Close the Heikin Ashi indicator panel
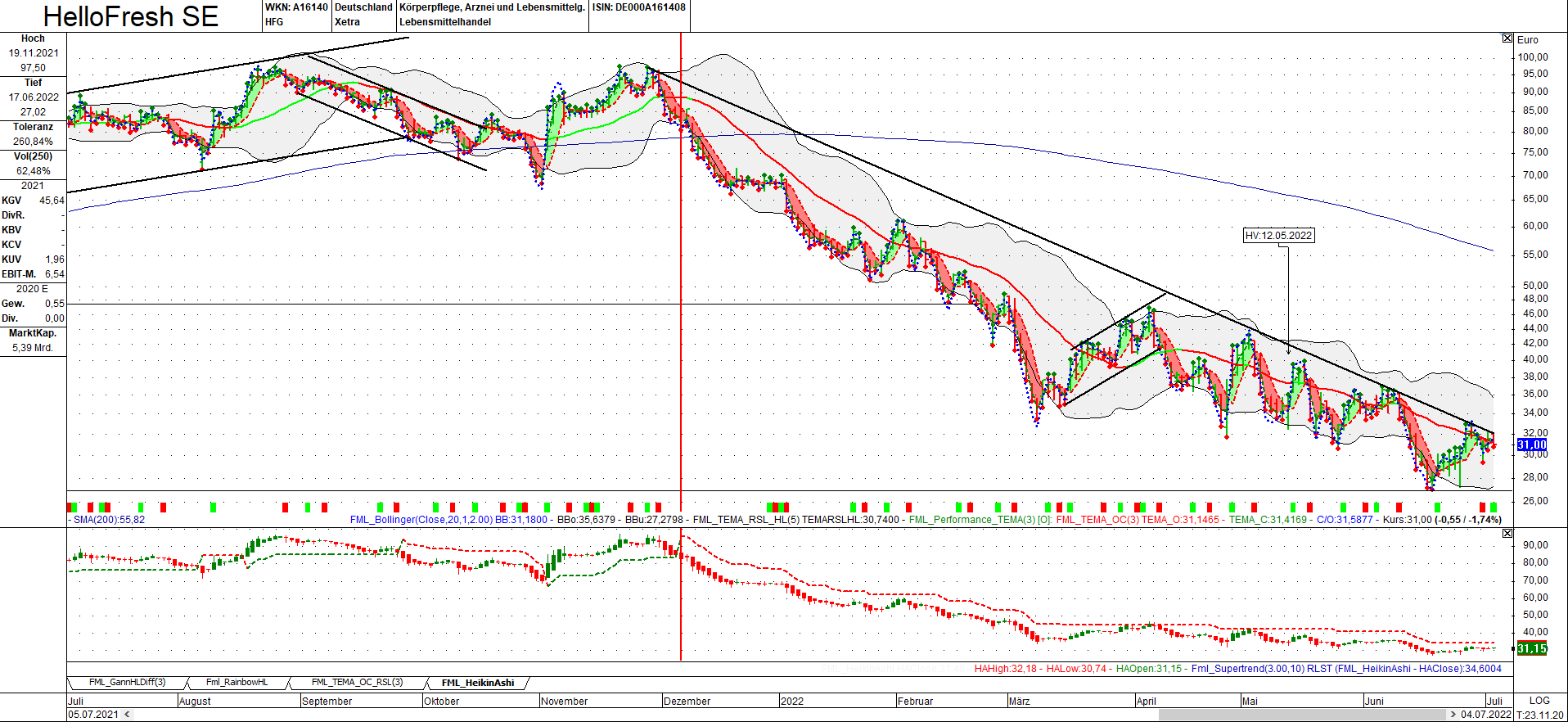Screen dimensions: 1568x722 point(1507,533)
